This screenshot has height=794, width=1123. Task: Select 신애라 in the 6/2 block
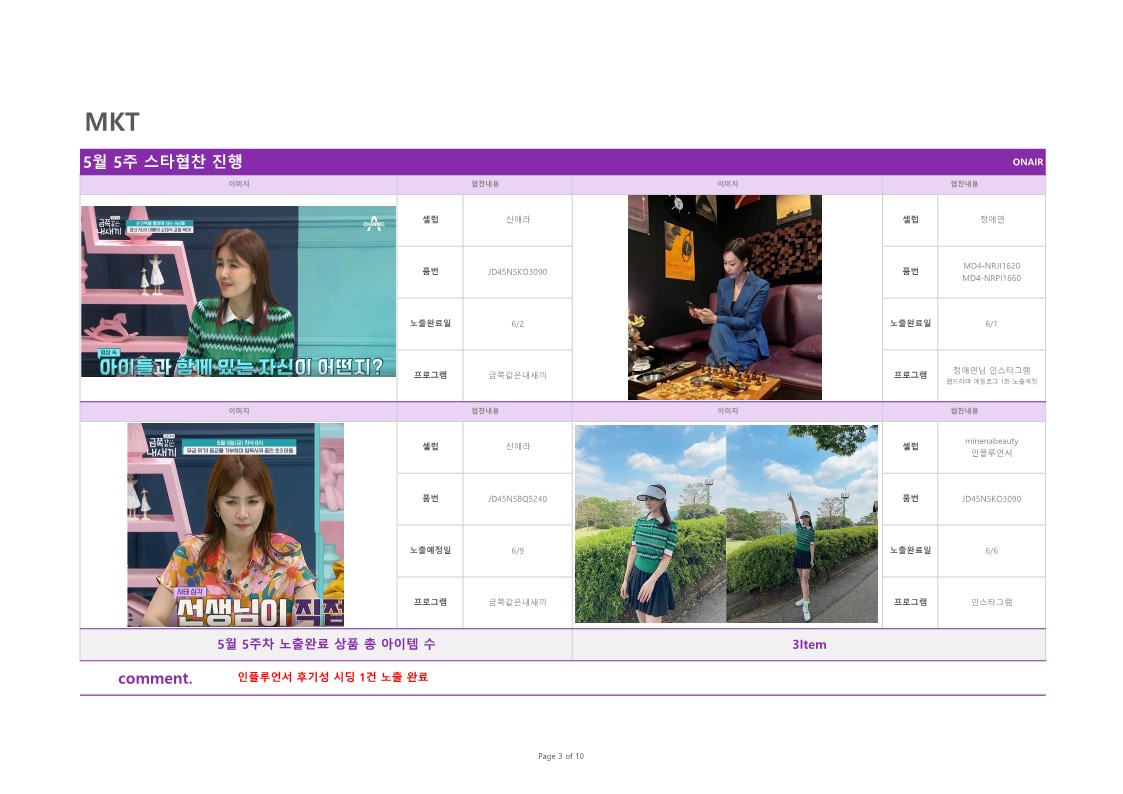(518, 220)
